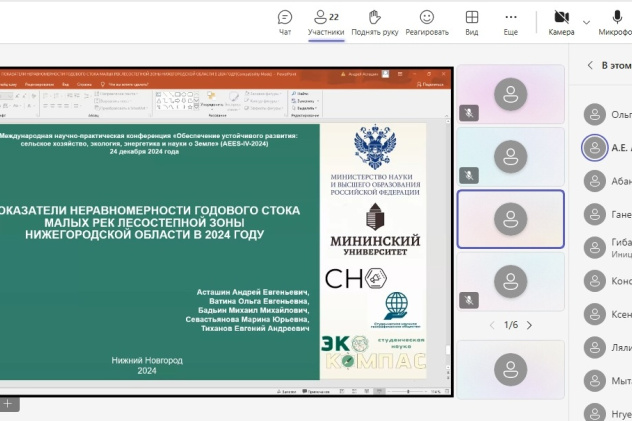
Task: Select participant Конс… in the list
Action: point(595,281)
